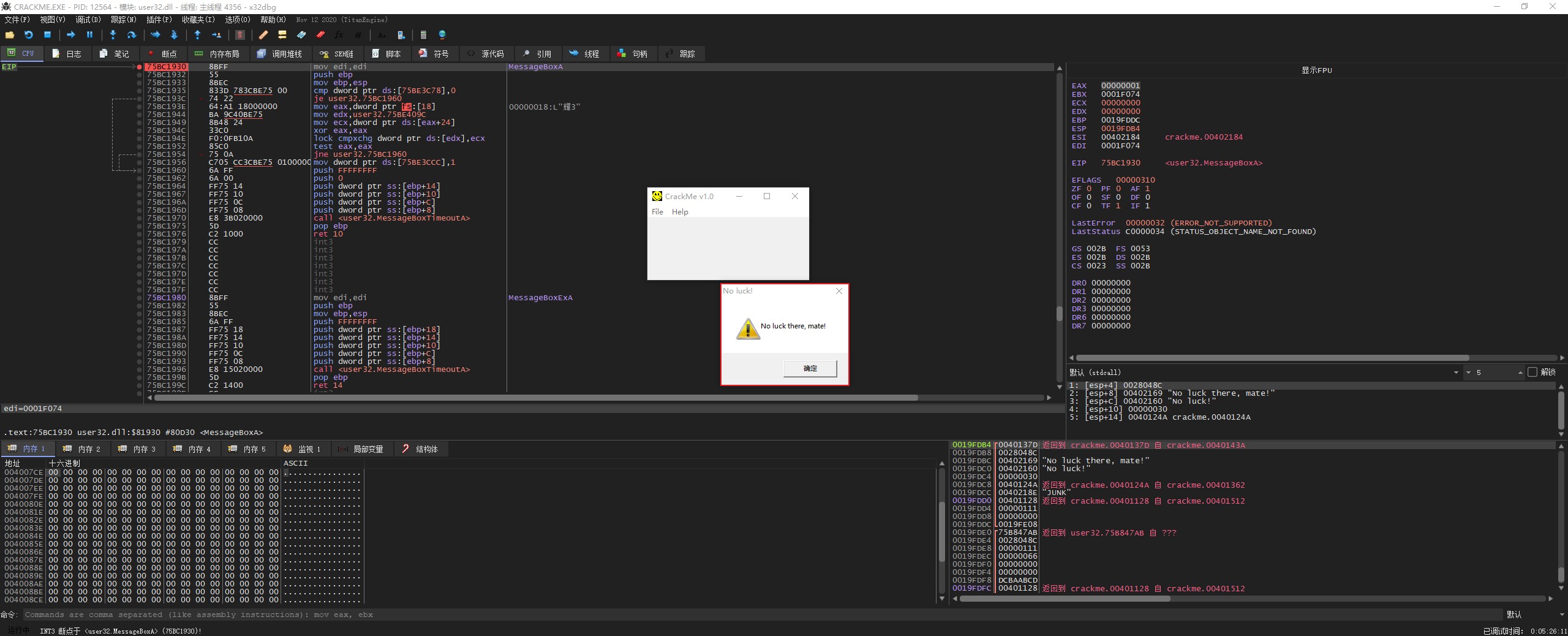The image size is (1568, 636).
Task: Click the open file folder icon
Action: 10,35
